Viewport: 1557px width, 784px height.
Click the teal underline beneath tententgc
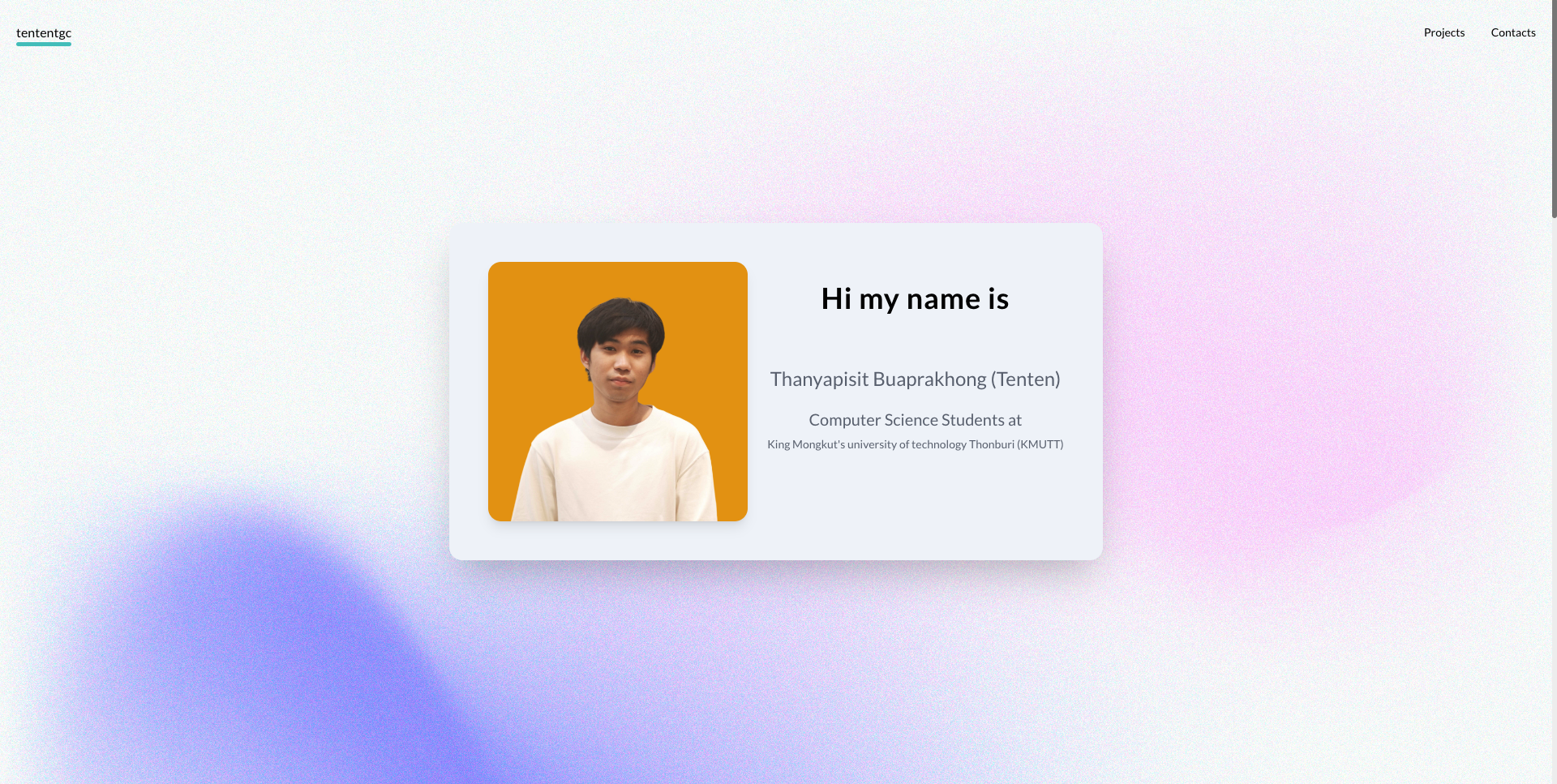[x=44, y=44]
